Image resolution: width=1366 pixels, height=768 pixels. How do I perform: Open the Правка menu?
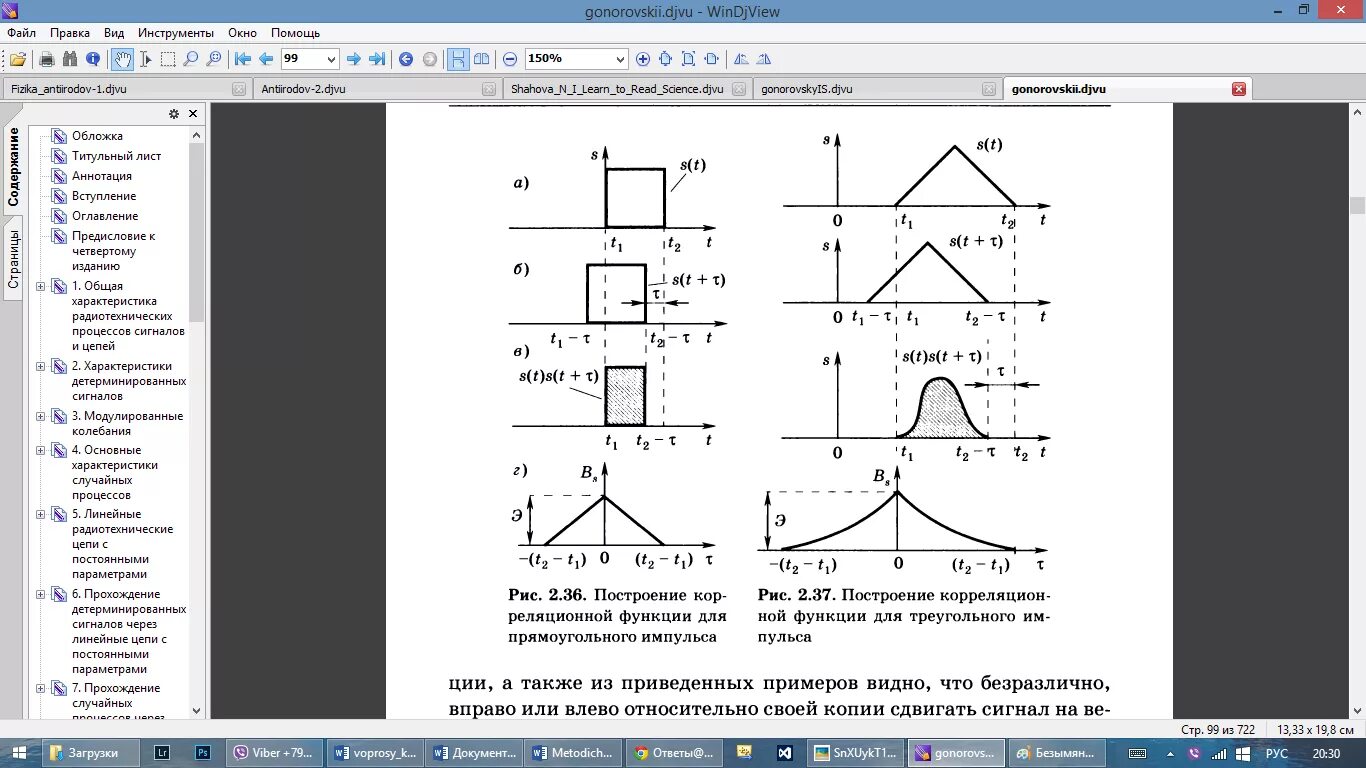point(70,33)
